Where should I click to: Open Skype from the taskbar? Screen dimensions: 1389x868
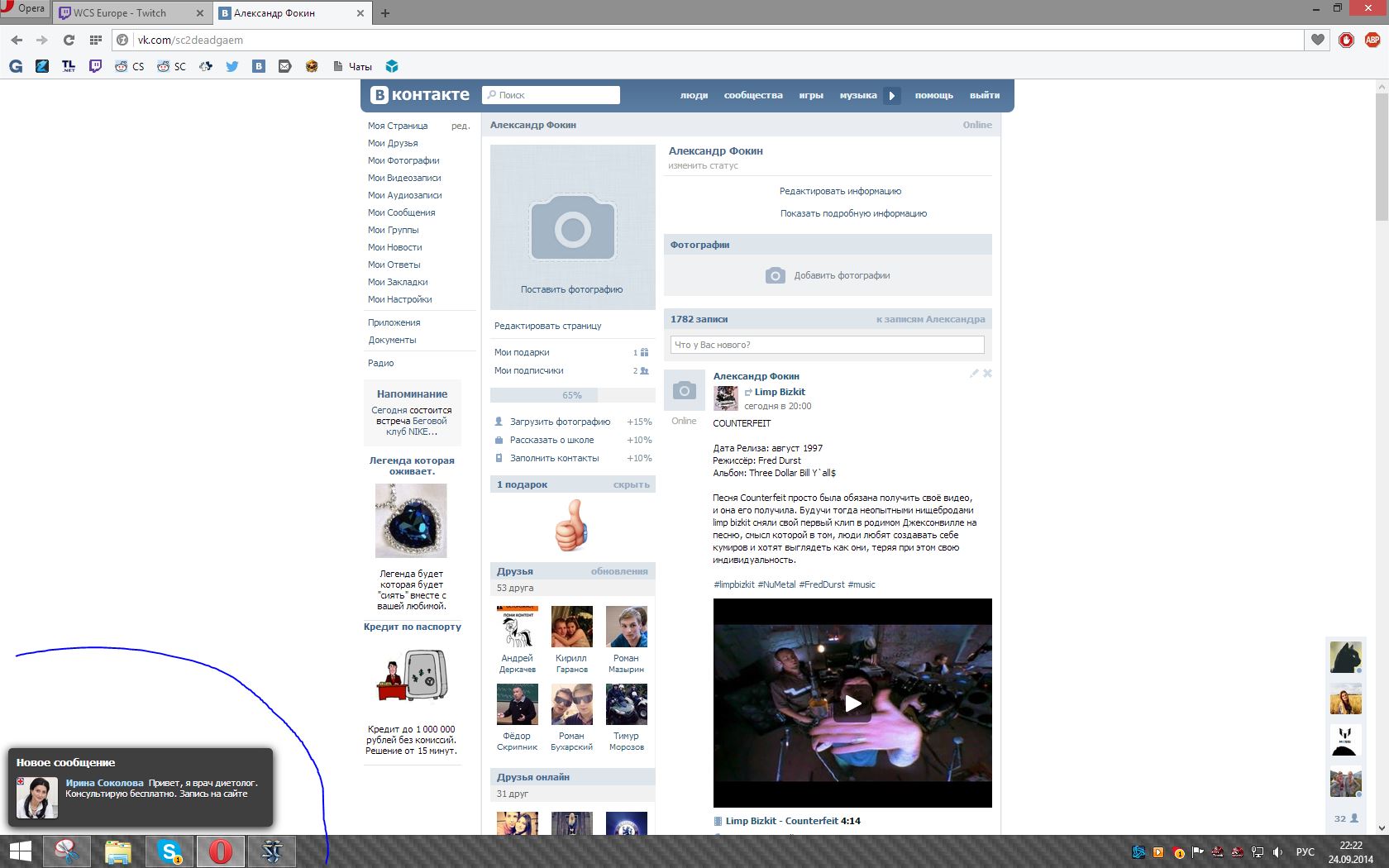(169, 851)
